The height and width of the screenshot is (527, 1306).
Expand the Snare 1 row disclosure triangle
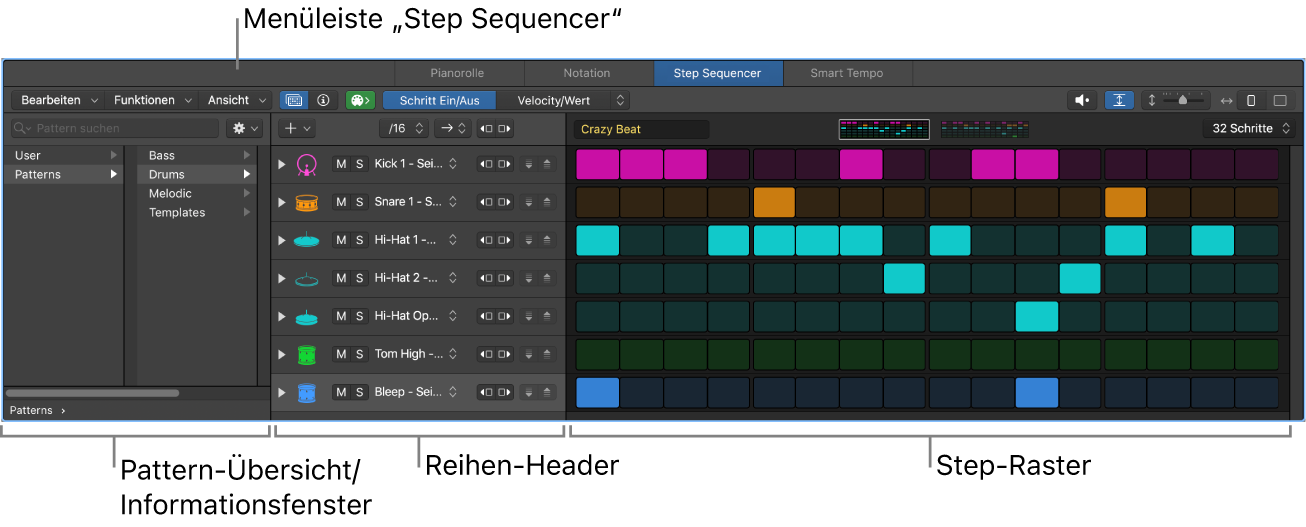pos(282,202)
